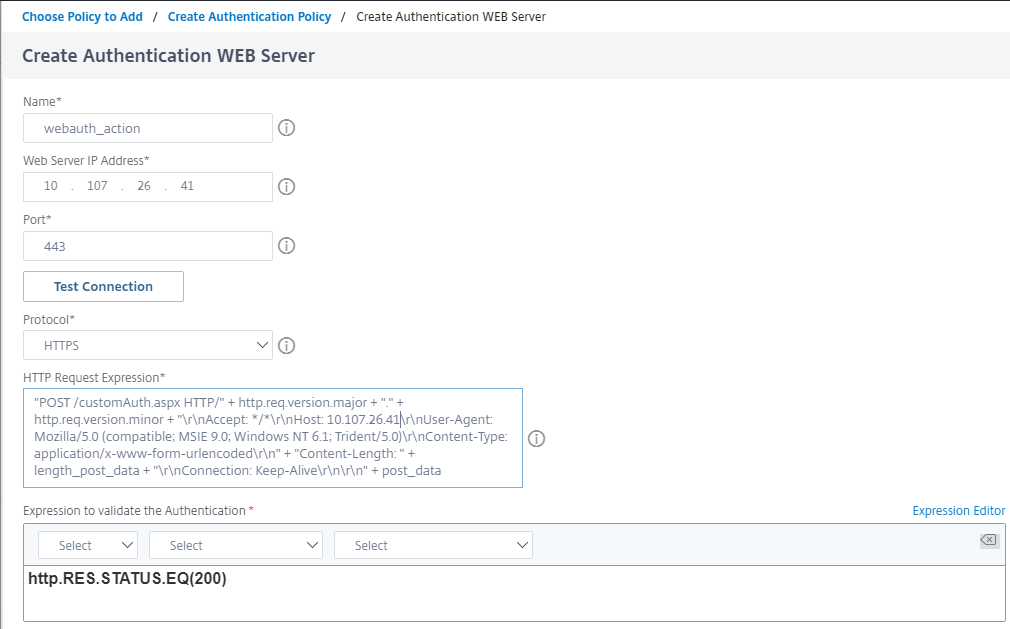Open the HTTPS Protocol dropdown
This screenshot has height=629, width=1010.
coord(148,345)
